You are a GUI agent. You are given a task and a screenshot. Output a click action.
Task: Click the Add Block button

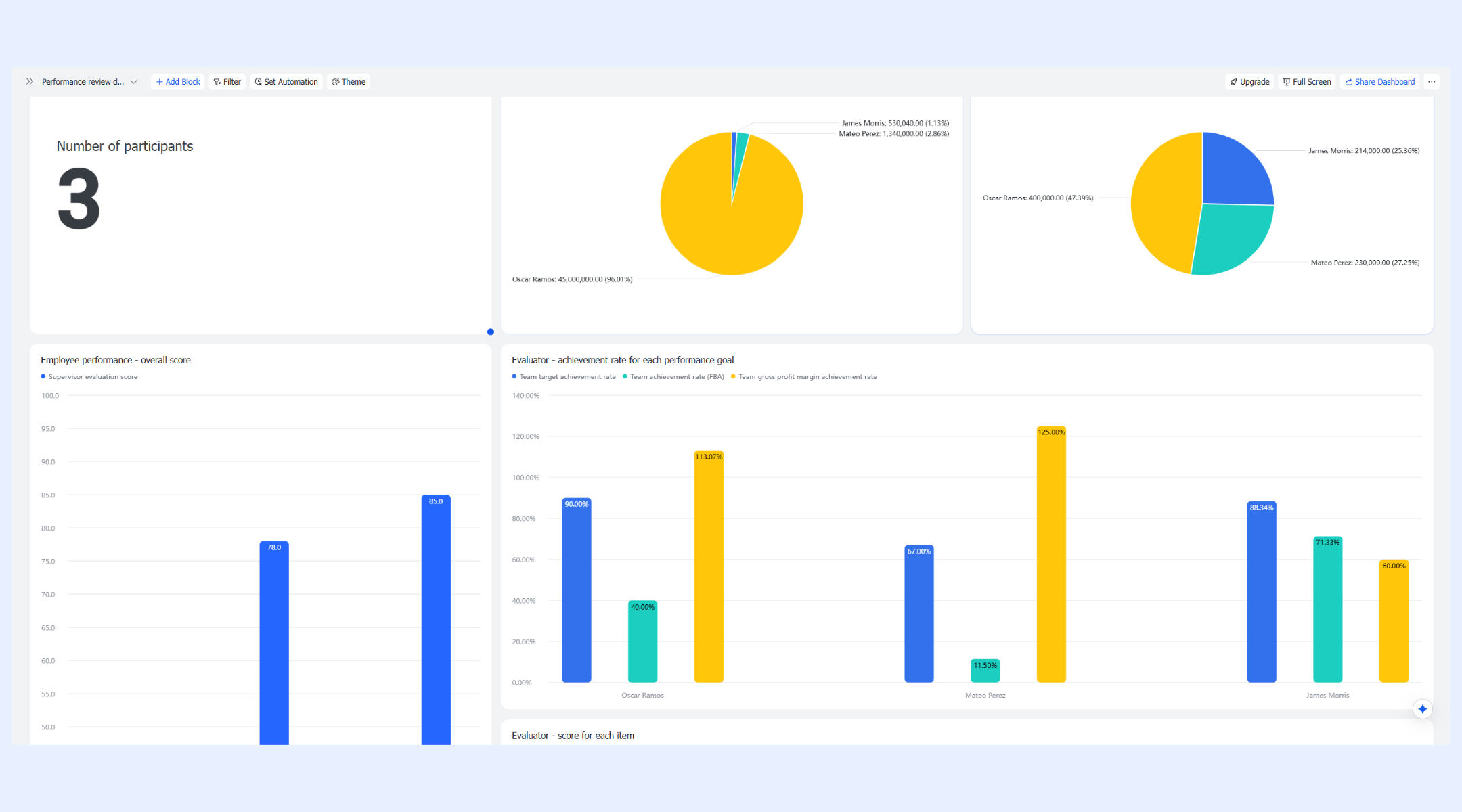tap(178, 82)
